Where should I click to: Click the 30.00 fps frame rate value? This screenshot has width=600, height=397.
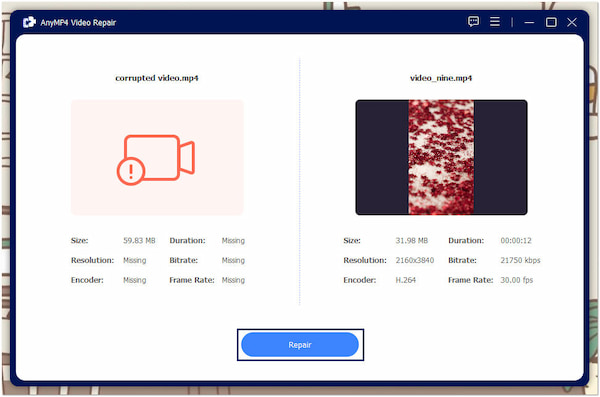(517, 280)
